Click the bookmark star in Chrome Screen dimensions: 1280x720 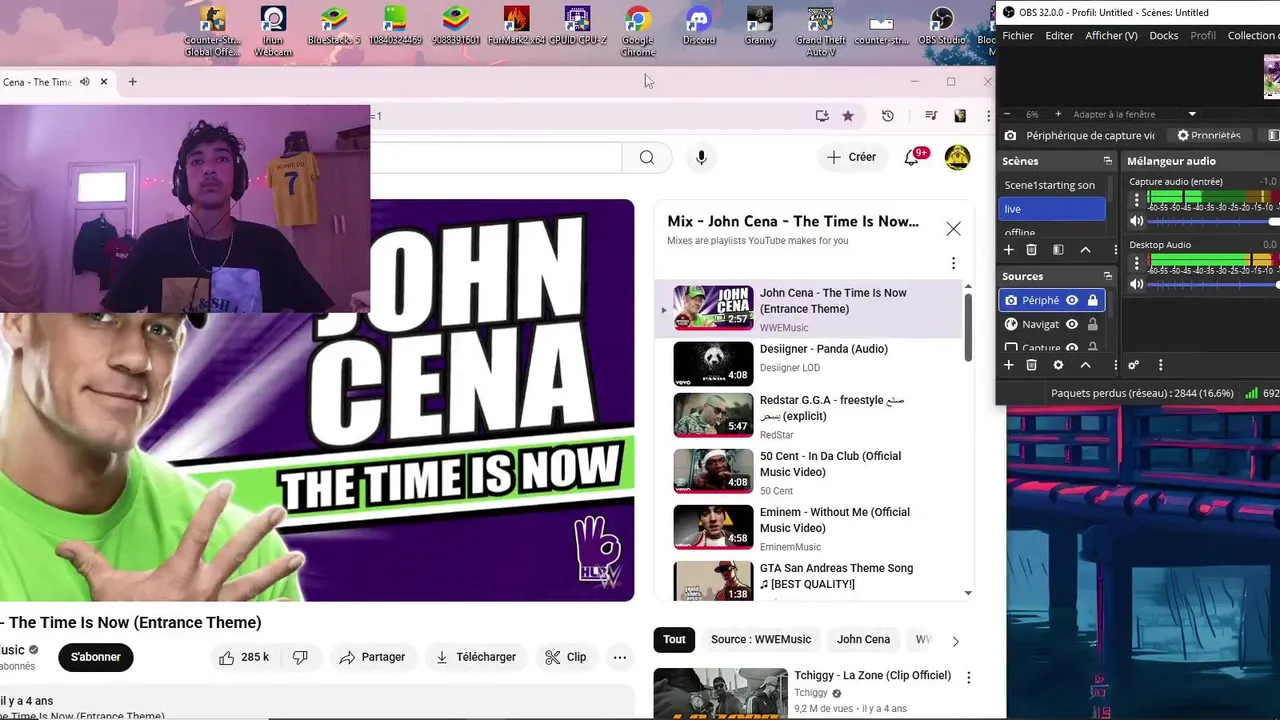point(848,116)
